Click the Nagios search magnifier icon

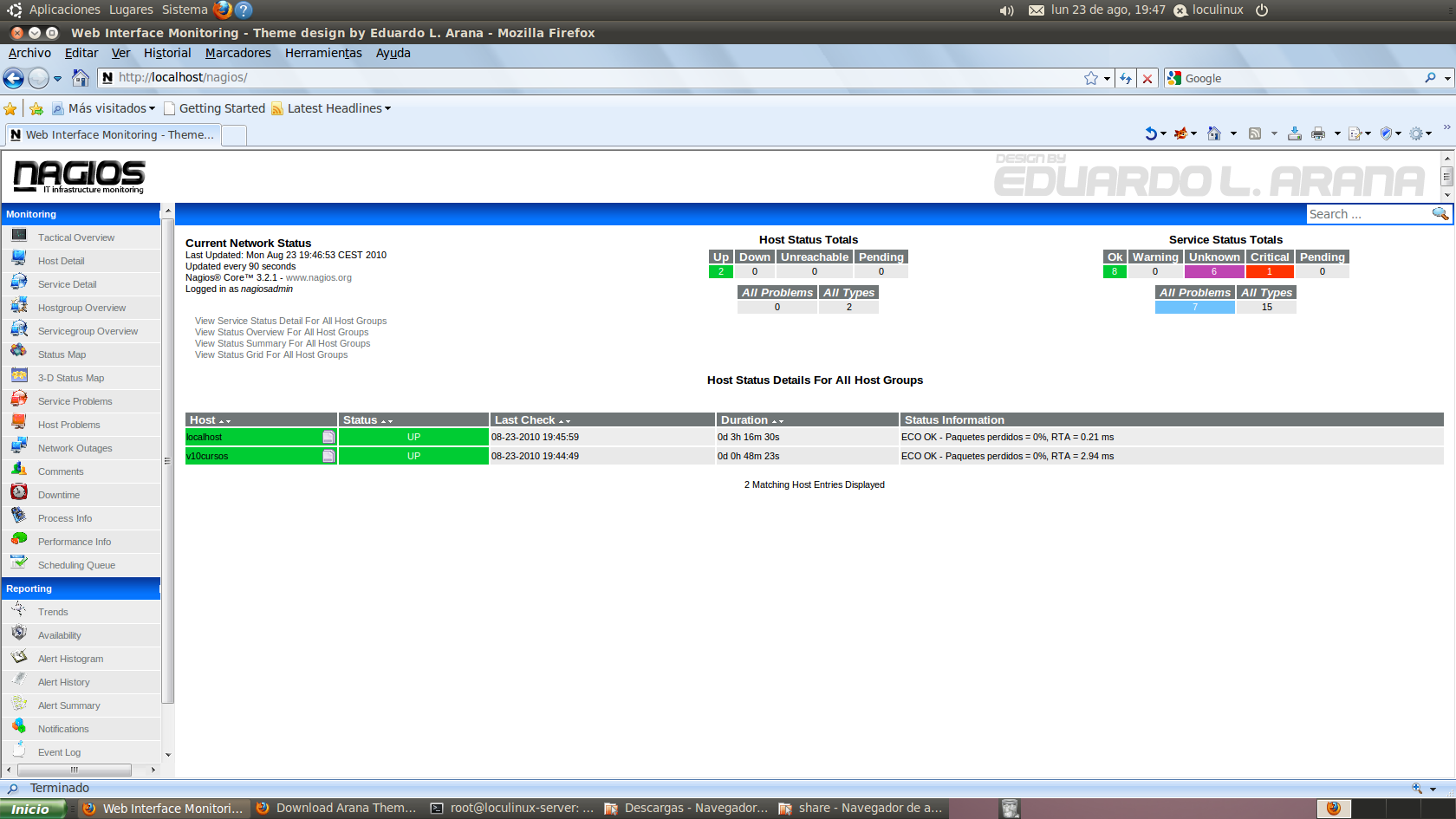pyautogui.click(x=1440, y=214)
